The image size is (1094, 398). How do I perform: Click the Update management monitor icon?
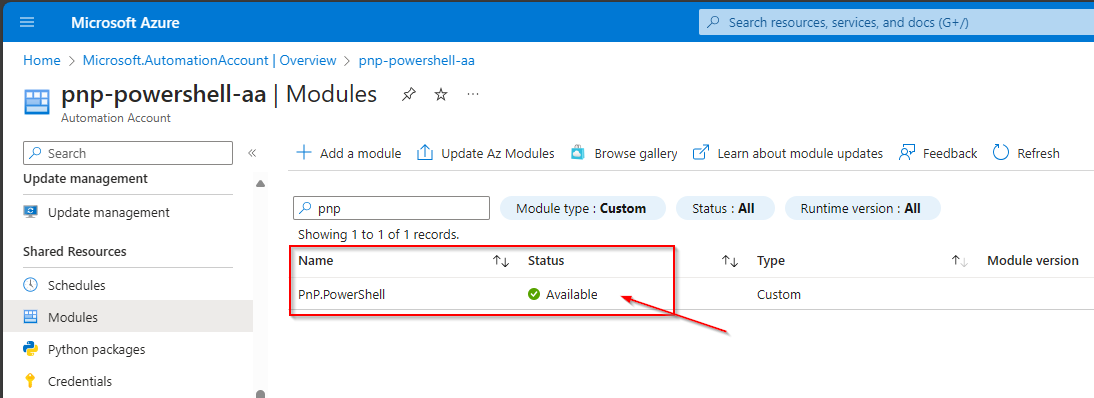point(30,212)
